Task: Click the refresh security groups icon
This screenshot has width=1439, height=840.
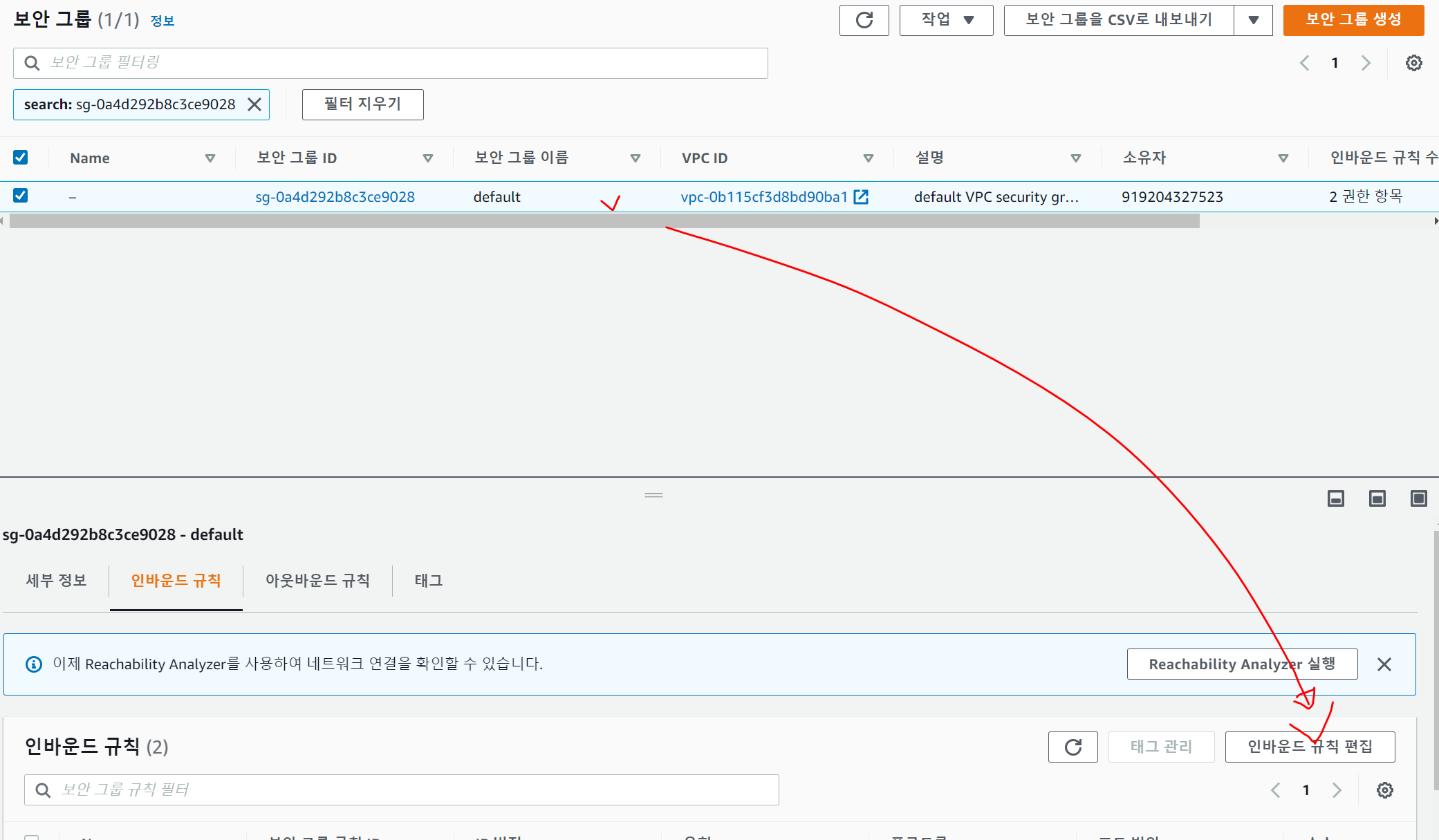Action: click(864, 20)
